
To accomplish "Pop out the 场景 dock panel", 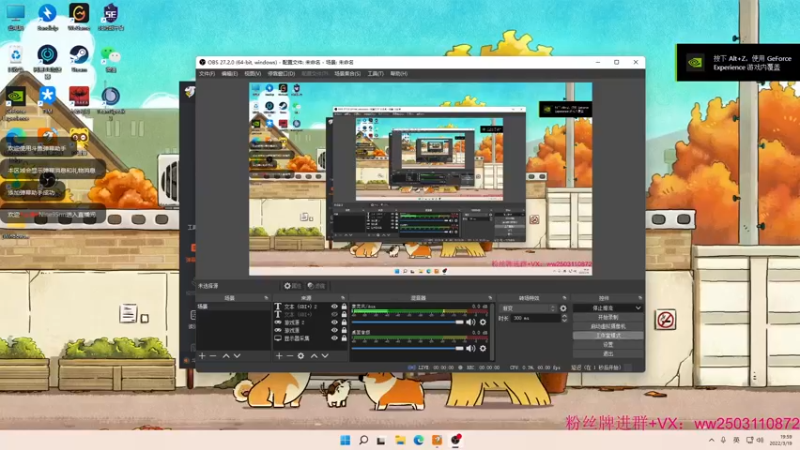I will (266, 298).
